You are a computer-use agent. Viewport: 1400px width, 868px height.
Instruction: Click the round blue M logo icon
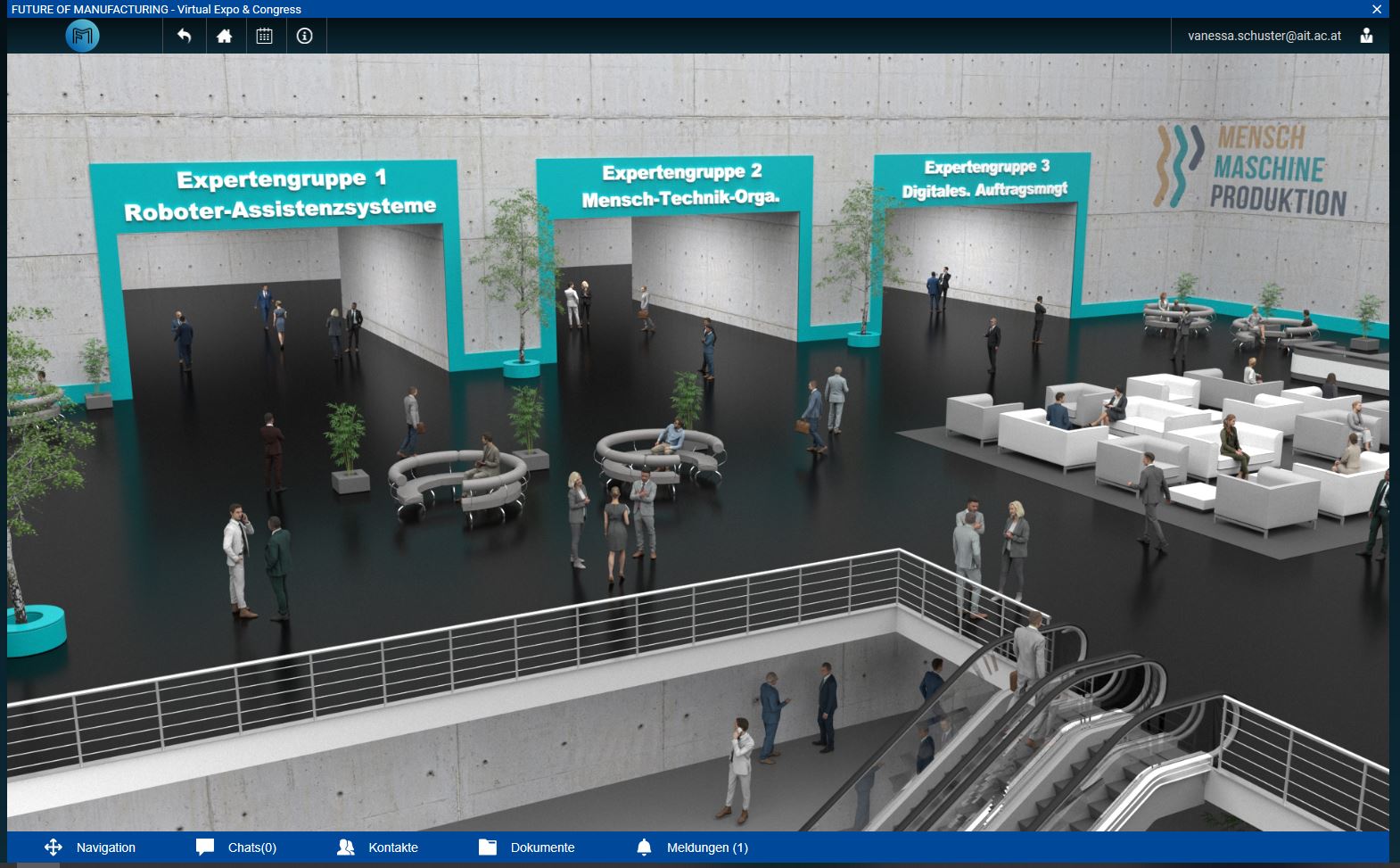[82, 36]
